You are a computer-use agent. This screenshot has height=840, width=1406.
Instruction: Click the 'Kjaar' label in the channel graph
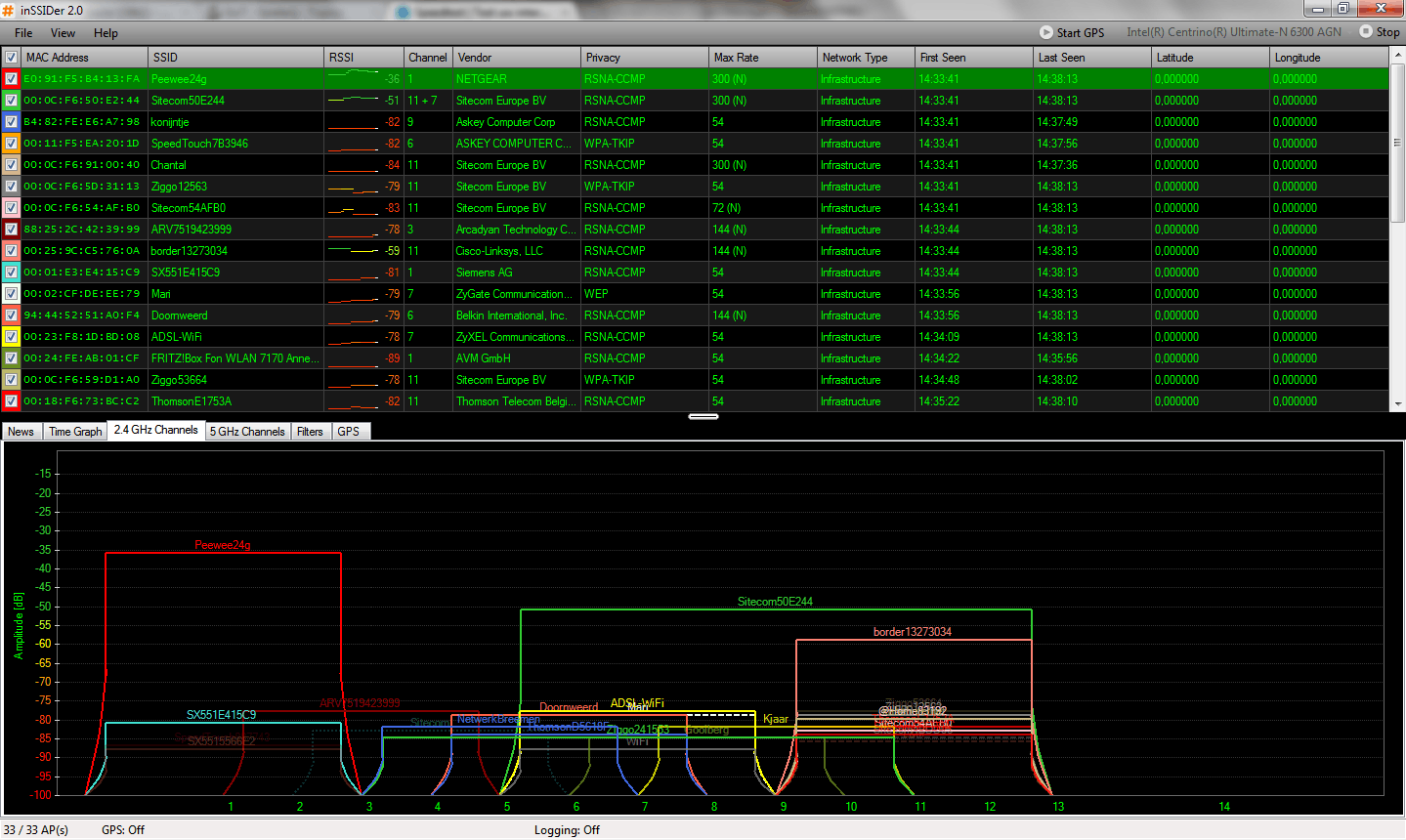pos(776,719)
